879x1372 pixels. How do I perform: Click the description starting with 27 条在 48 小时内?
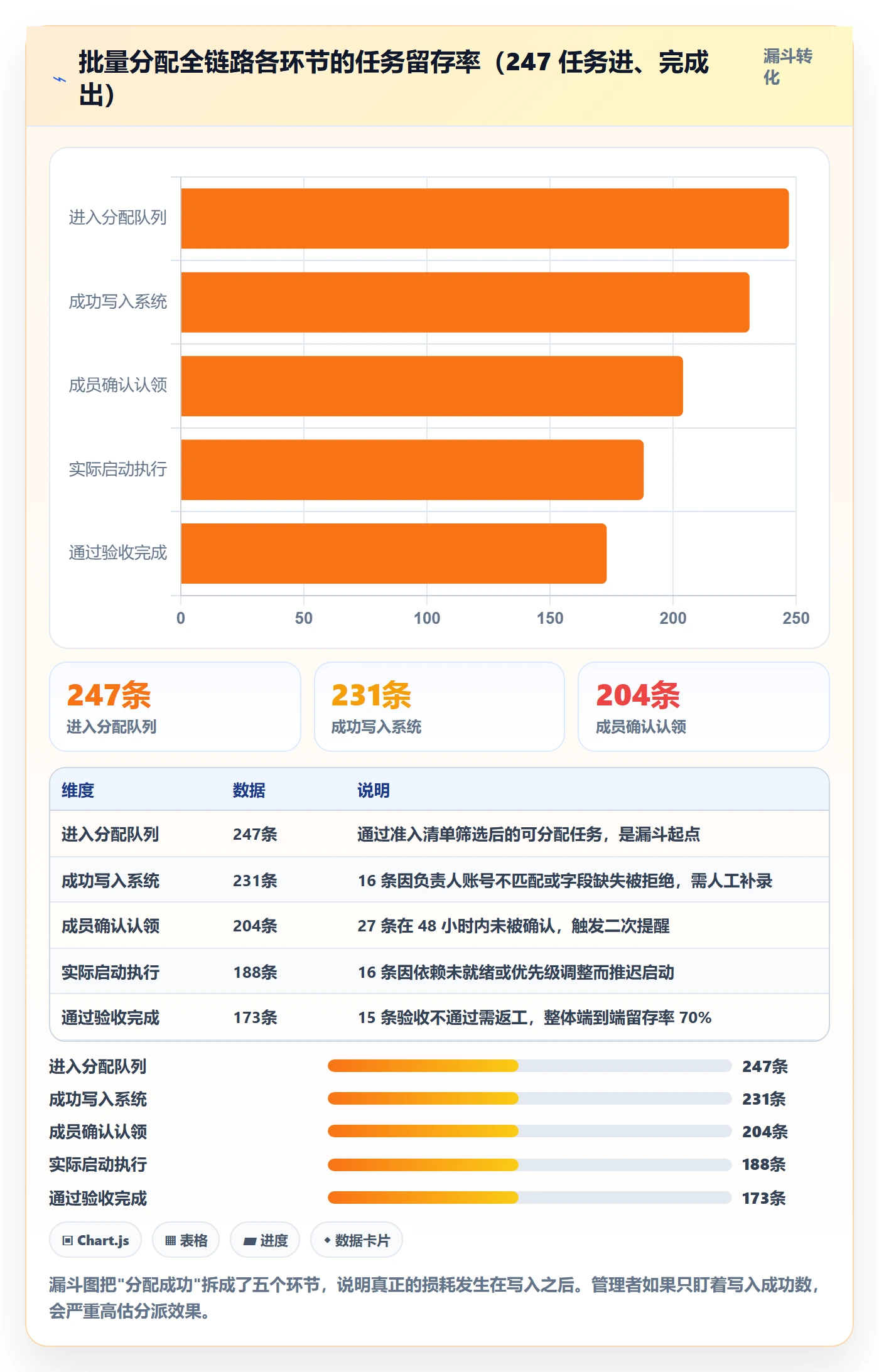point(514,926)
